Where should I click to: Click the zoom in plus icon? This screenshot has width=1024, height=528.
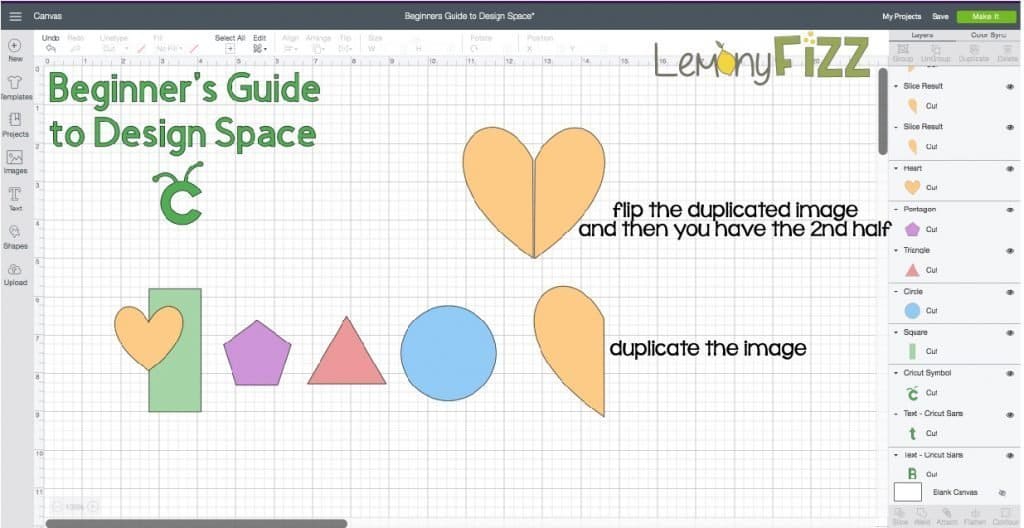tap(93, 506)
